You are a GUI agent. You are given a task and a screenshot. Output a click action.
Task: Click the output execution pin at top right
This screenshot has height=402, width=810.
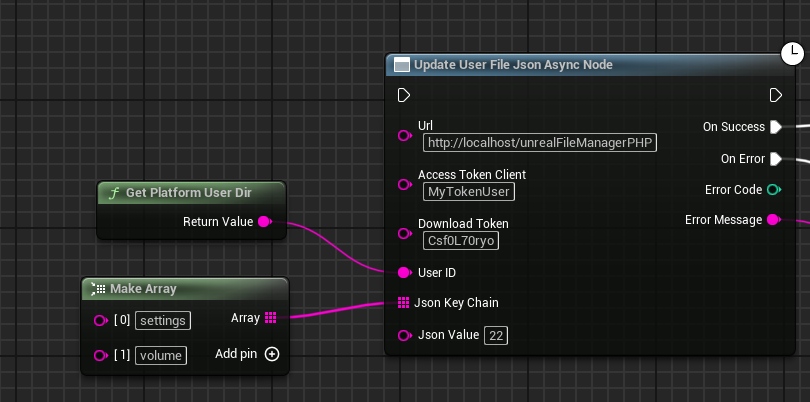[x=775, y=95]
